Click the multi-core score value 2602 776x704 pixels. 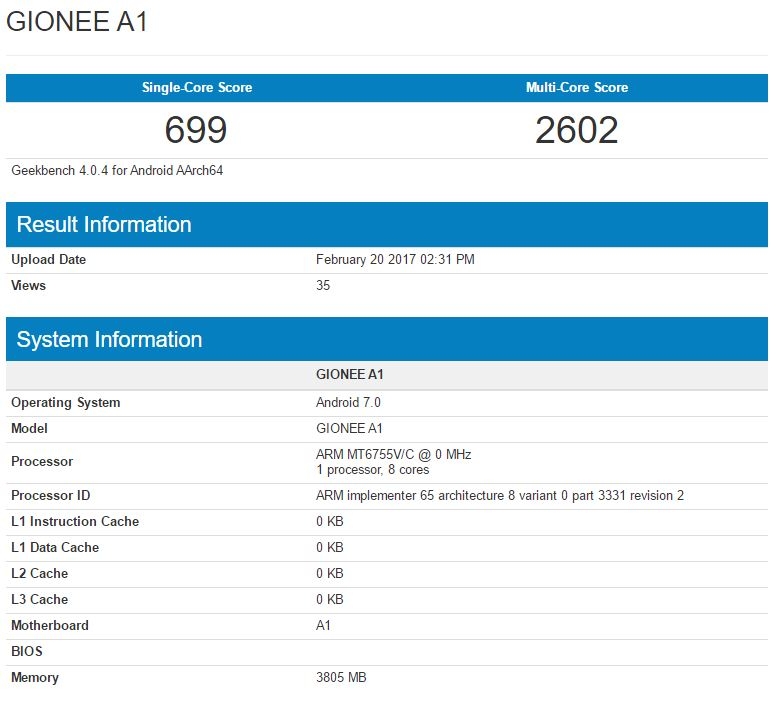coord(577,130)
